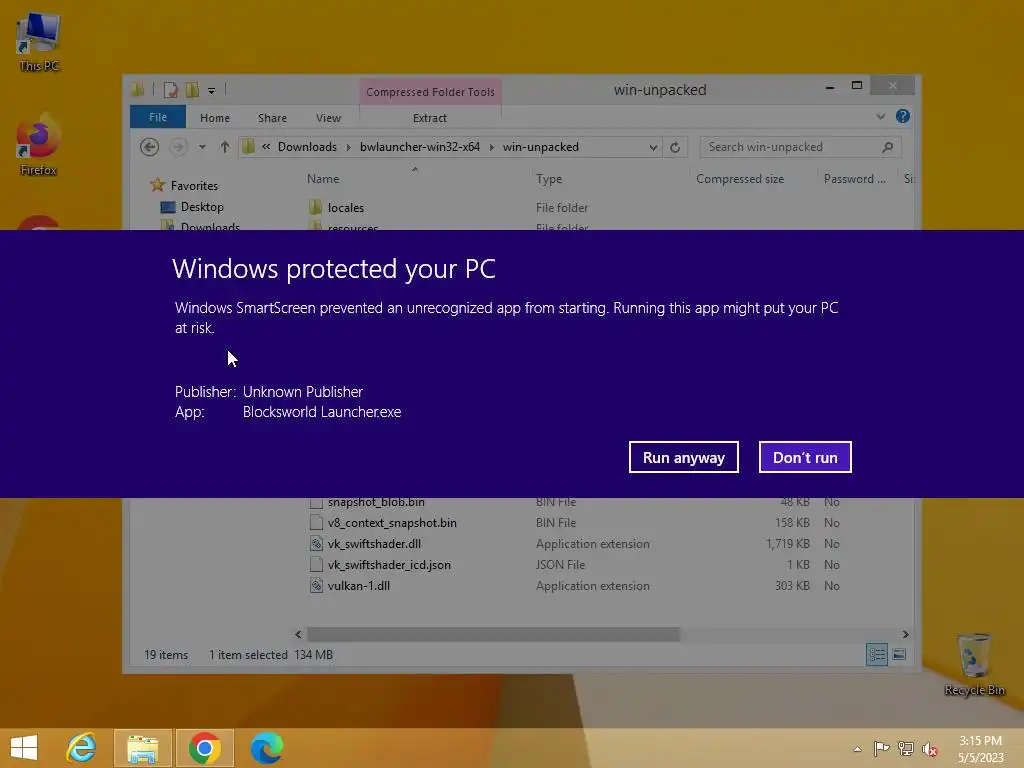
Task: Open Quick Access properties icon
Action: tap(170, 90)
